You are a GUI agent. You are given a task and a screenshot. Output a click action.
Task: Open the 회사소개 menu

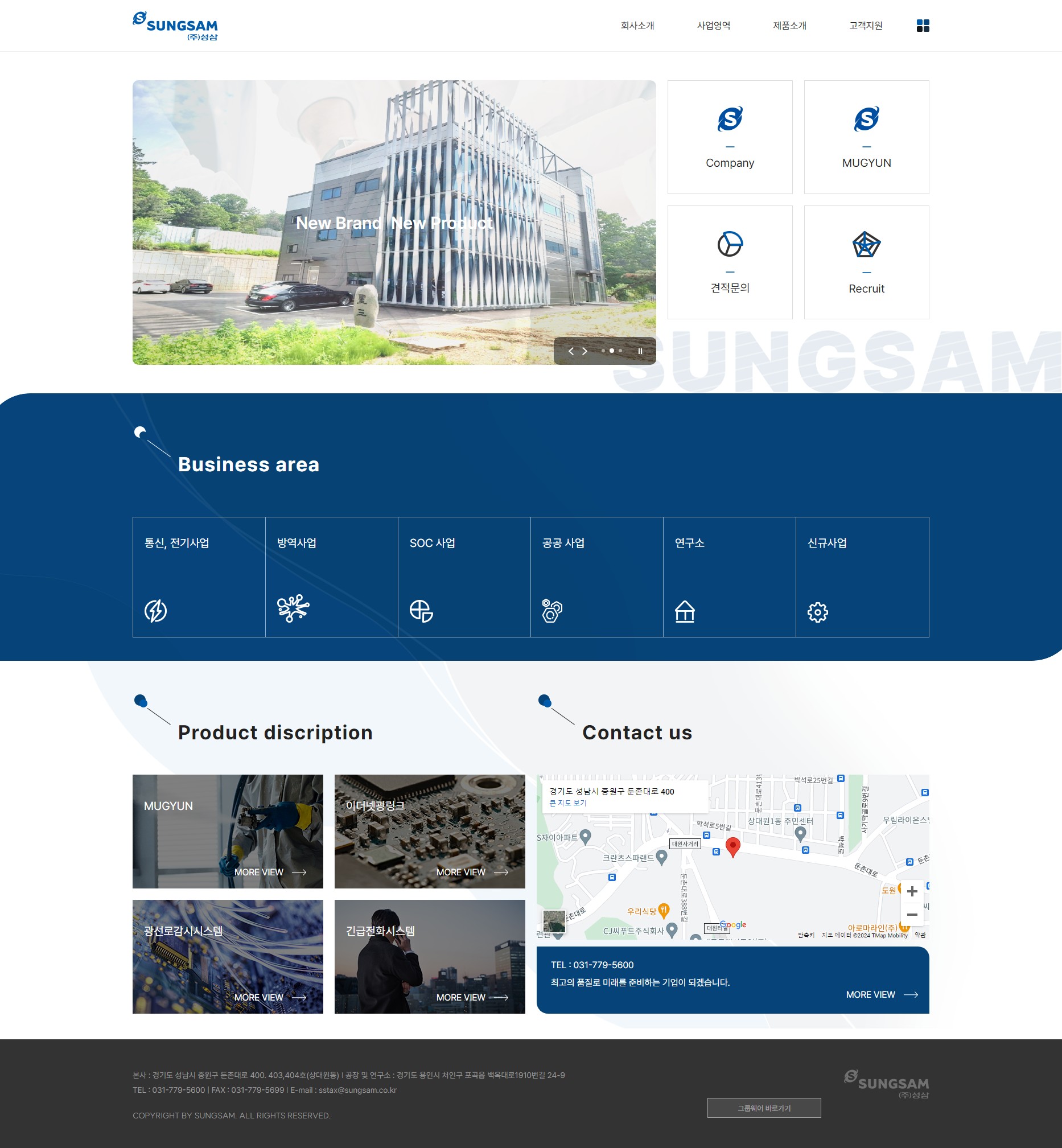pos(637,25)
